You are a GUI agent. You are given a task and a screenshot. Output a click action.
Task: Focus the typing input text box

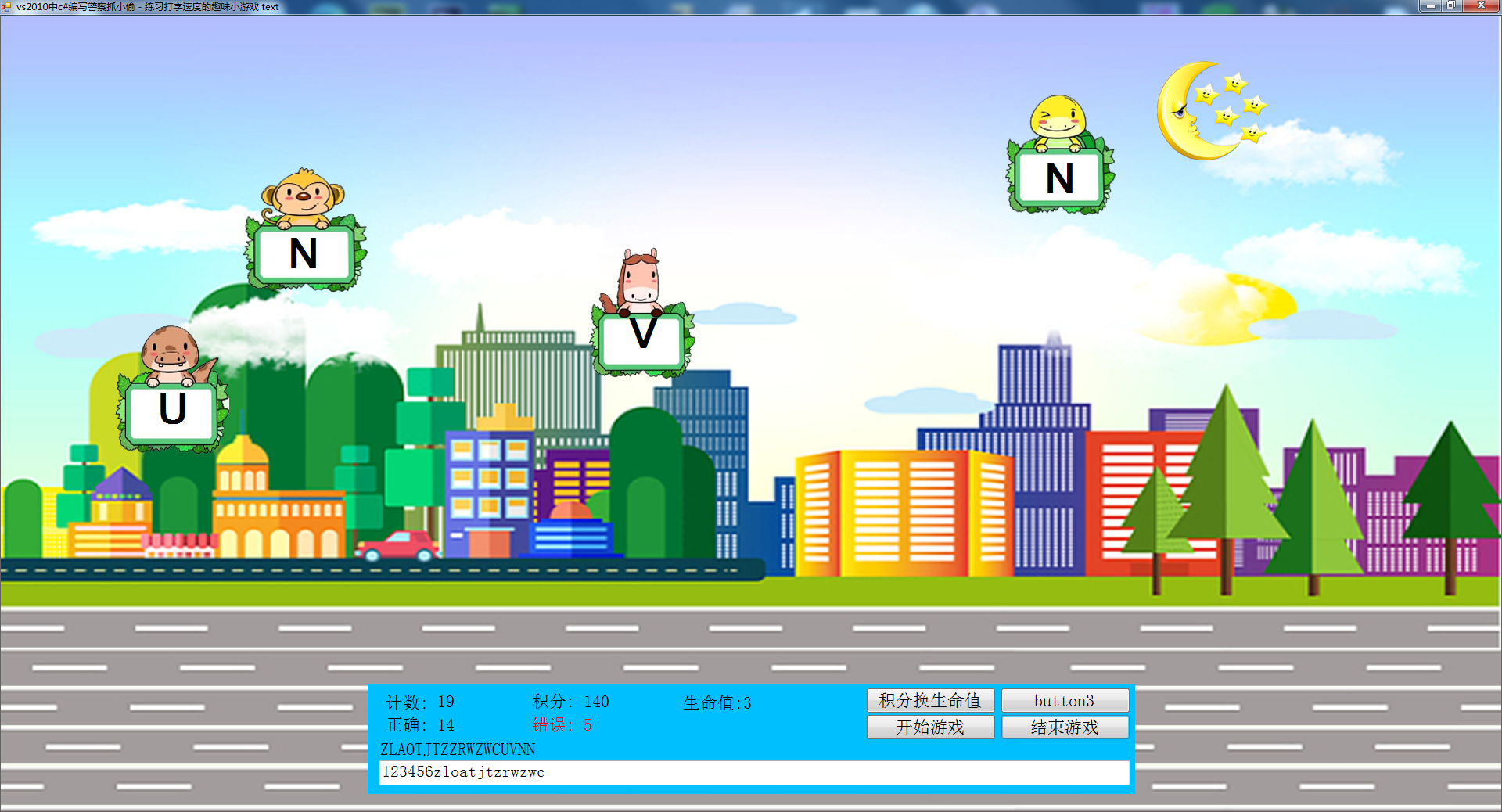pyautogui.click(x=754, y=772)
